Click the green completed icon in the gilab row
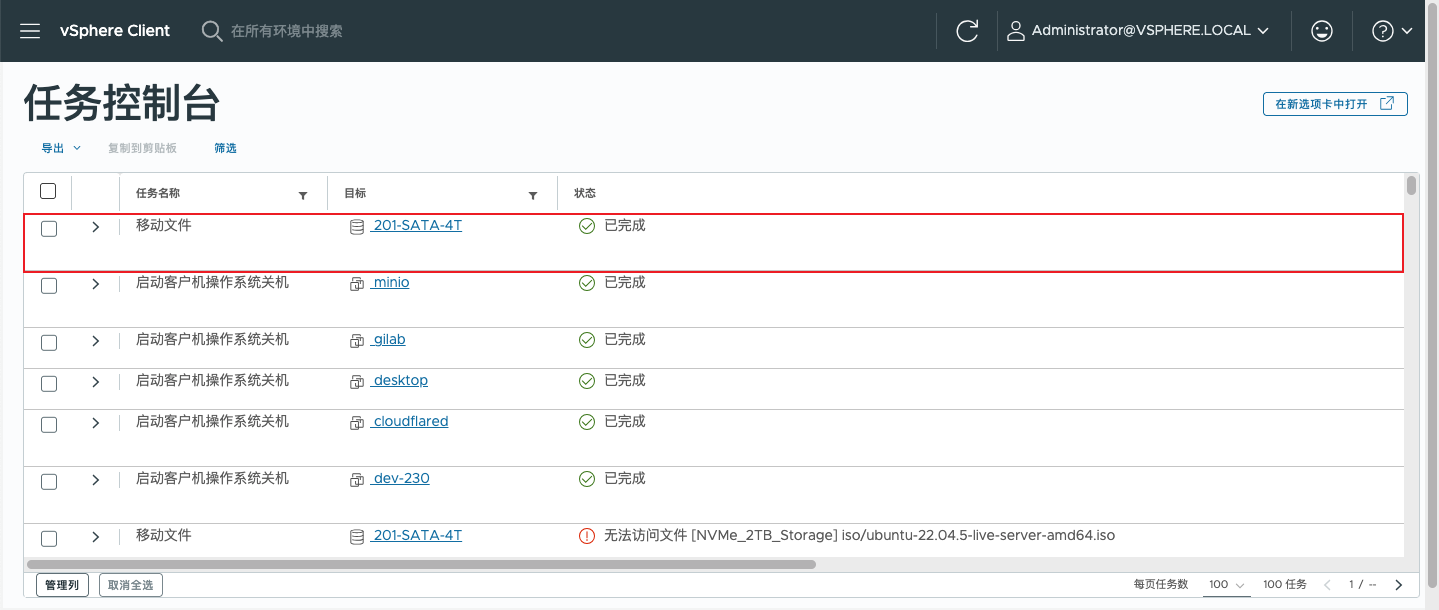 pos(587,340)
